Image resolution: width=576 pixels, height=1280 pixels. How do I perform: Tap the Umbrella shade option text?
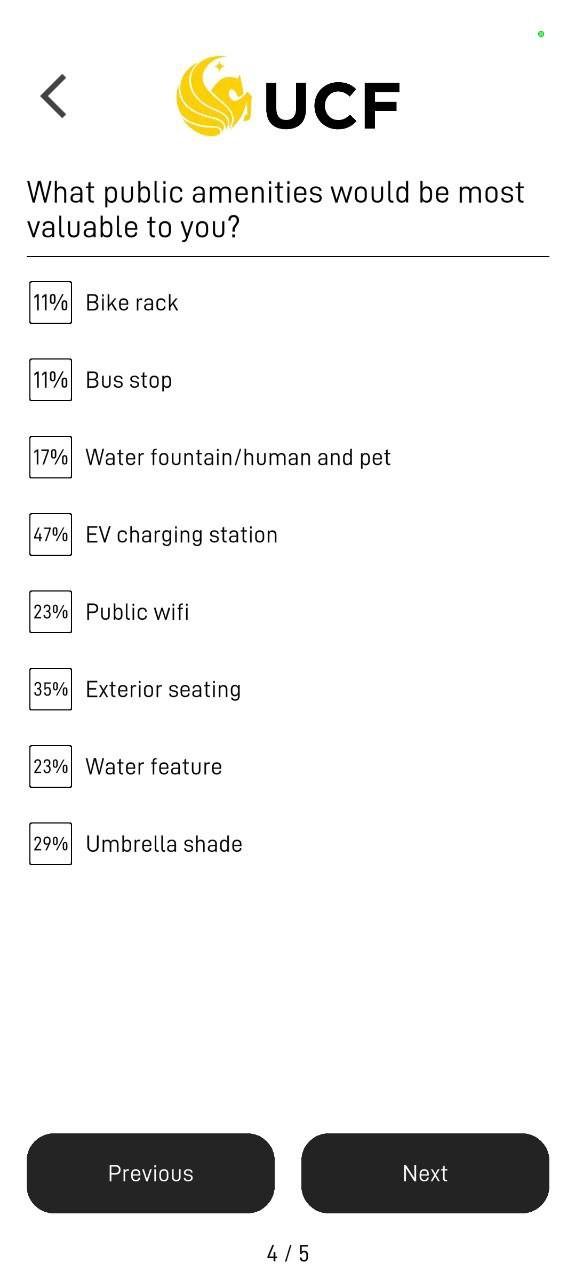pyautogui.click(x=164, y=844)
